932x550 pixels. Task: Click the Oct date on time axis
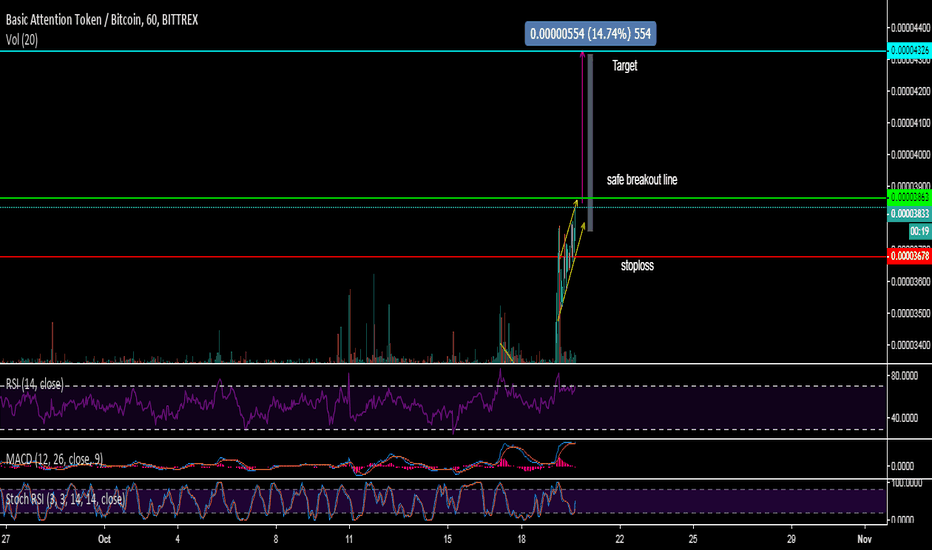pos(104,539)
